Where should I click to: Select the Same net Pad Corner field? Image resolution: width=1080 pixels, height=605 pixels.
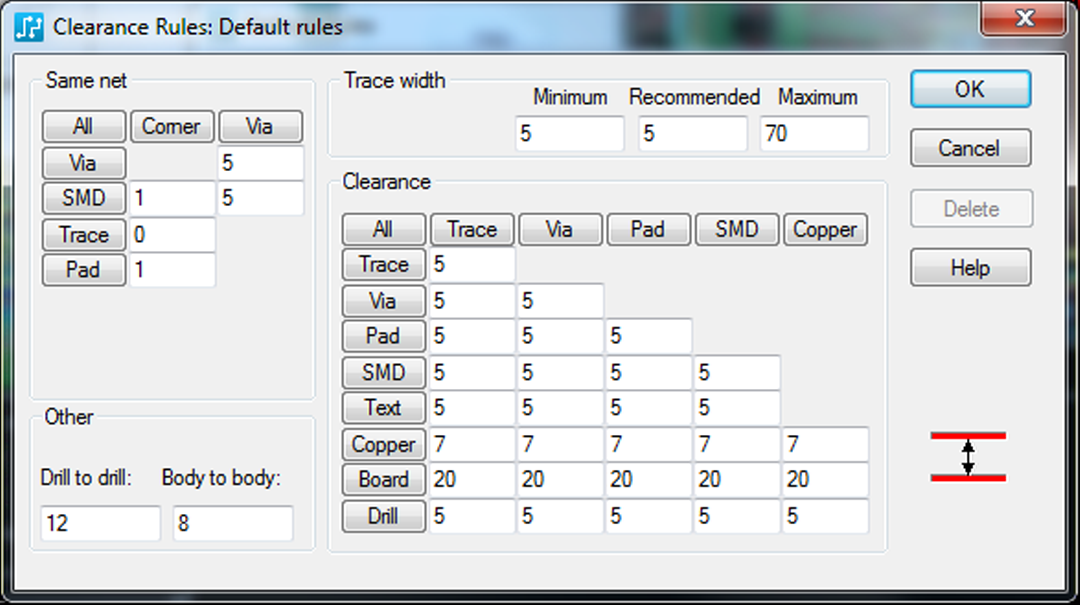tap(172, 269)
